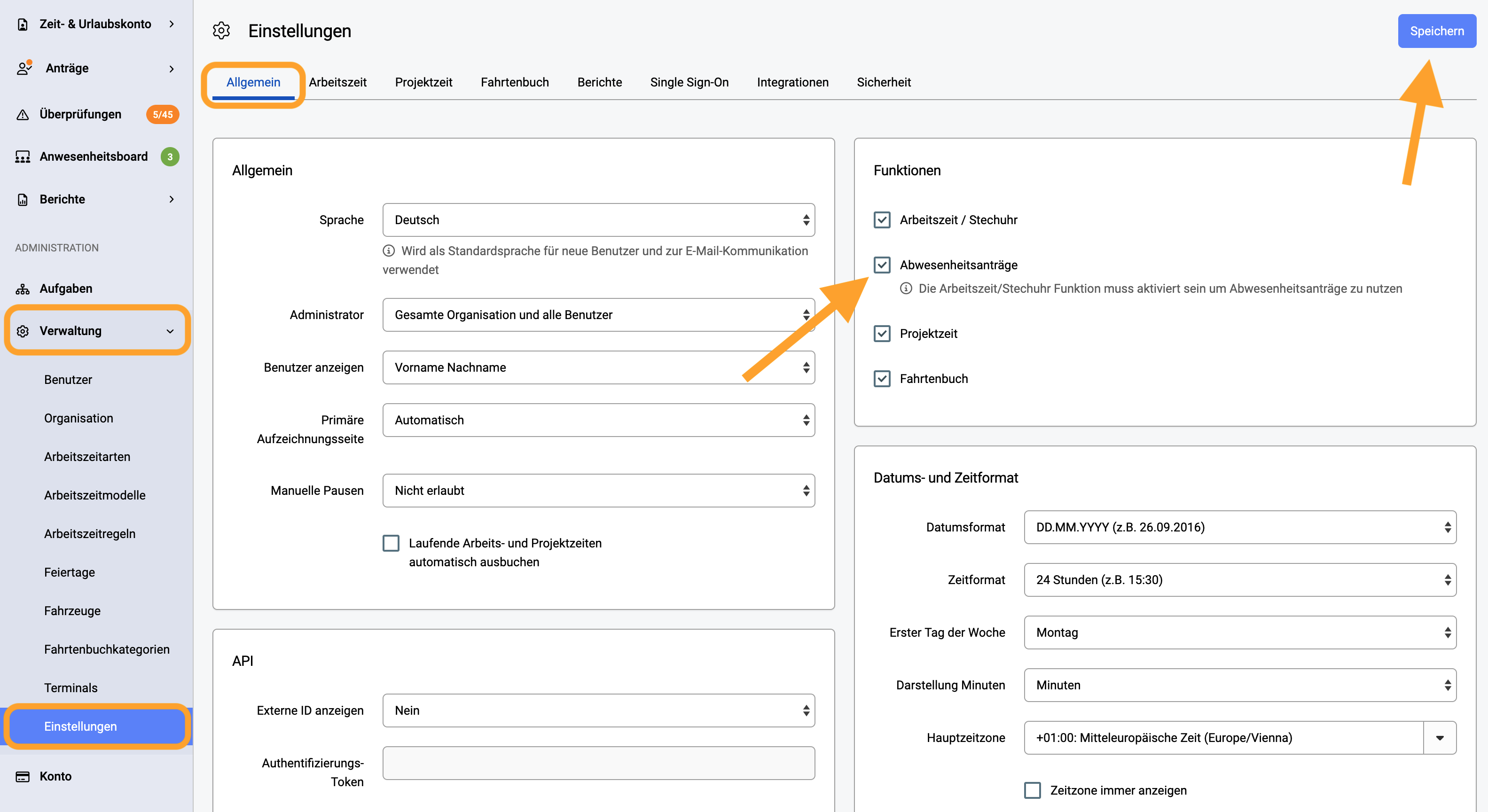The height and width of the screenshot is (812, 1488).
Task: Open the Externe ID anzeigen dropdown
Action: pyautogui.click(x=598, y=710)
